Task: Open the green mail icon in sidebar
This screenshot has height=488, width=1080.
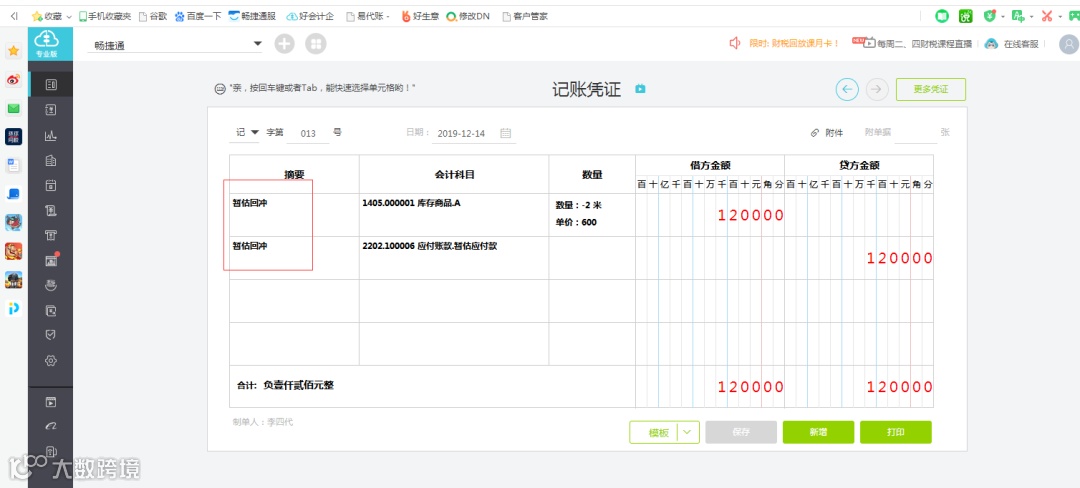Action: point(13,108)
